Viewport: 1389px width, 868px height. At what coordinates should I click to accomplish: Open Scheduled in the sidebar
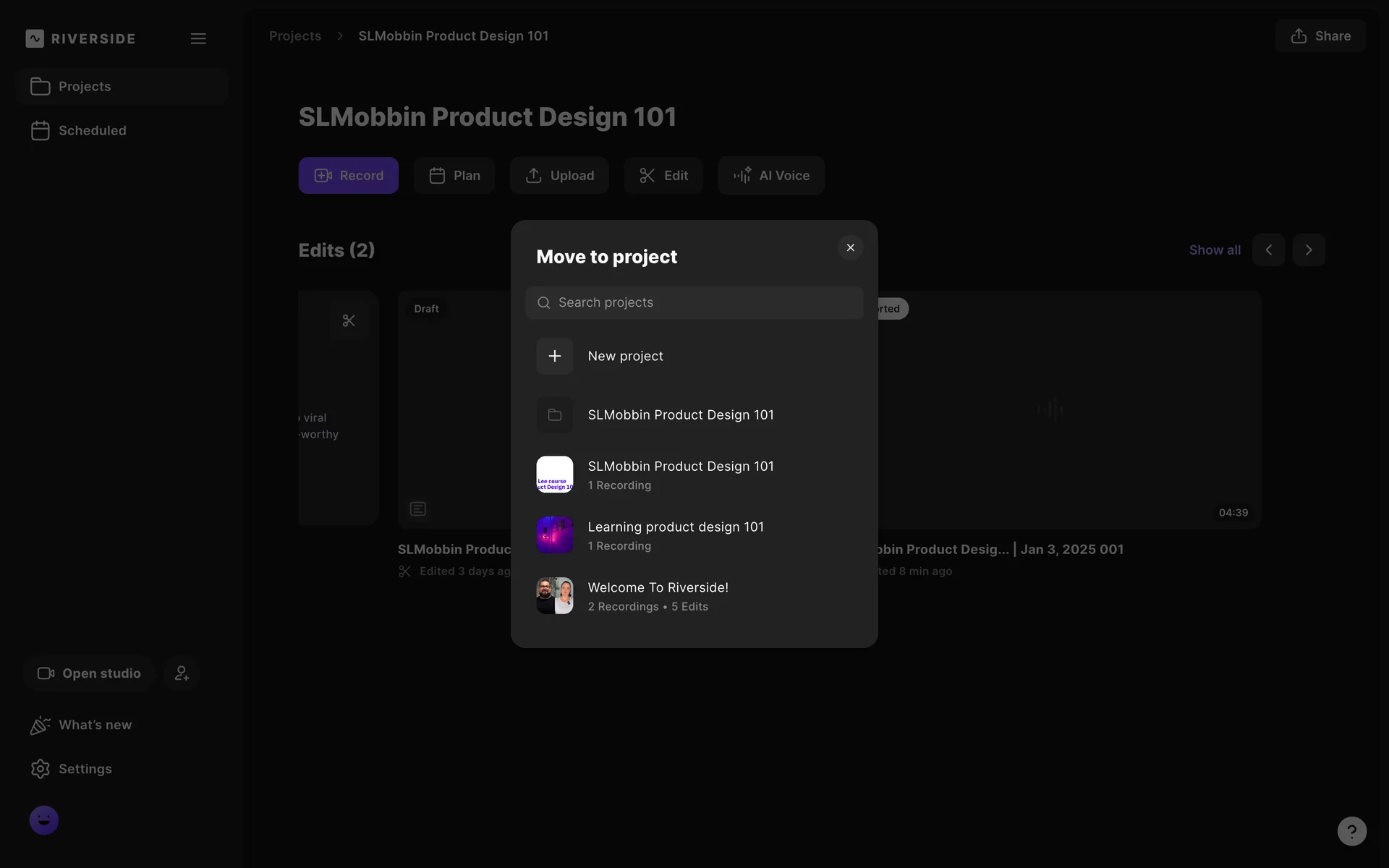[92, 131]
